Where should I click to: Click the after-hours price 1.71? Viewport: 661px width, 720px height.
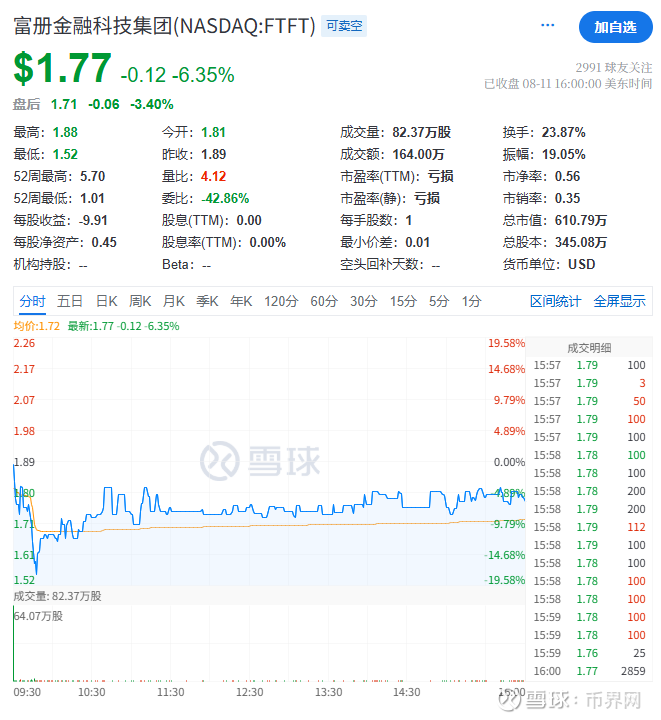pos(64,104)
